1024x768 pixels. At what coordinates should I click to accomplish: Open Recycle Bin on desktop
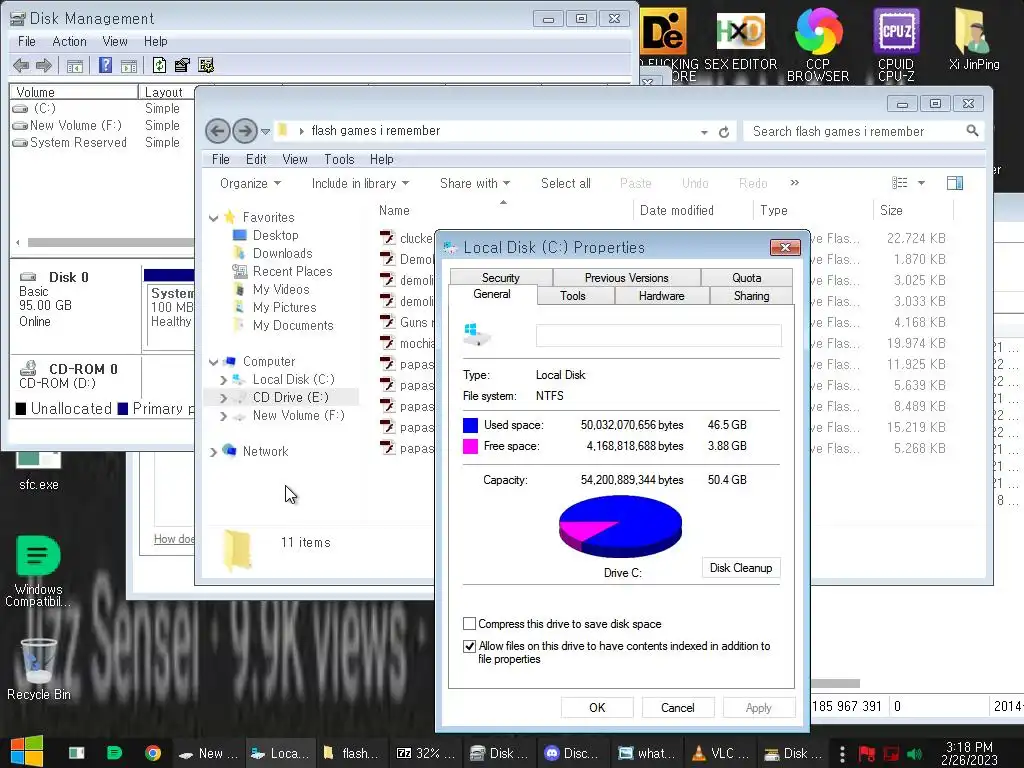39,669
